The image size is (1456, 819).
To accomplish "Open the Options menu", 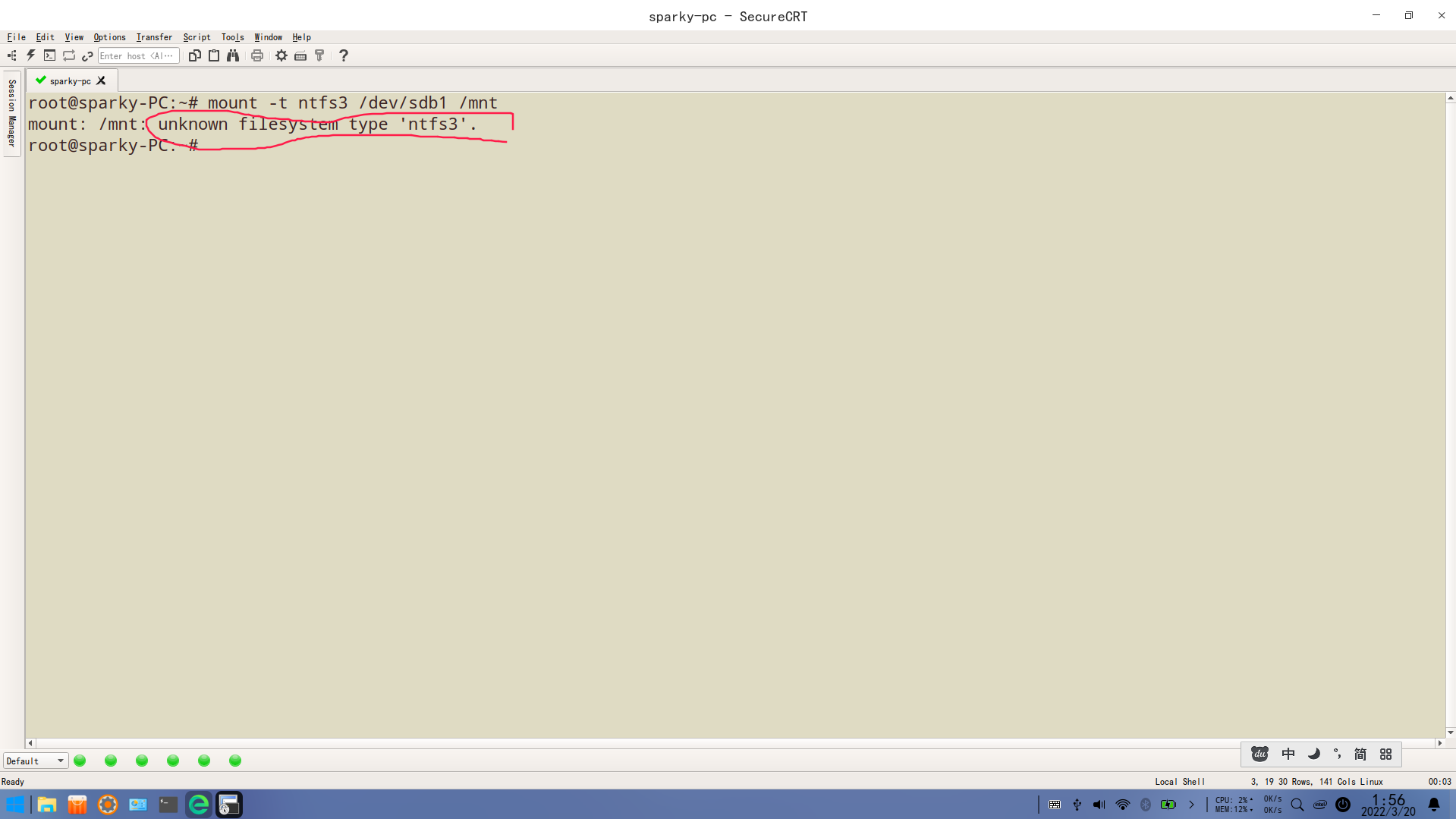I will 110,37.
